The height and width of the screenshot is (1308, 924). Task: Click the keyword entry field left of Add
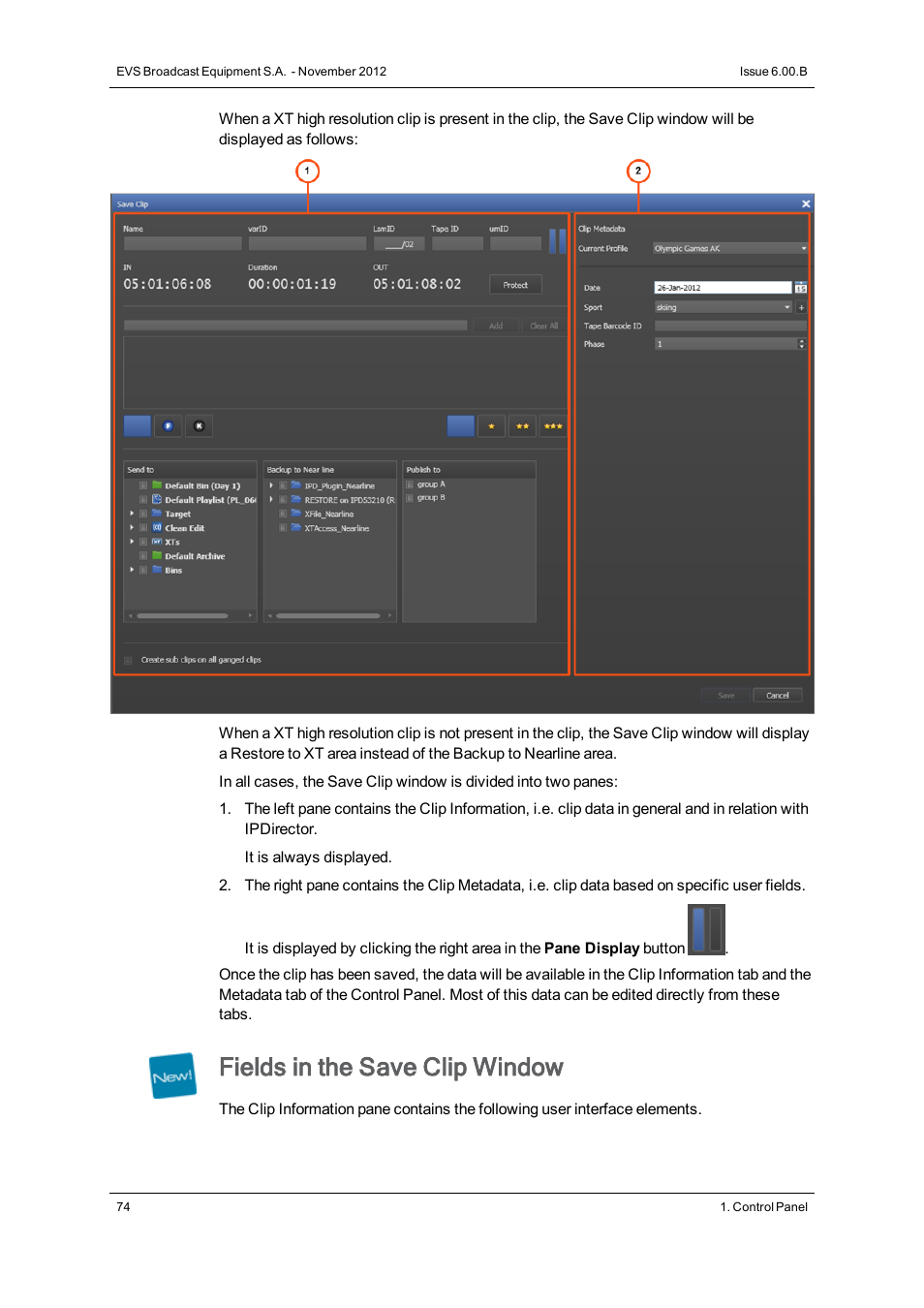tap(295, 326)
